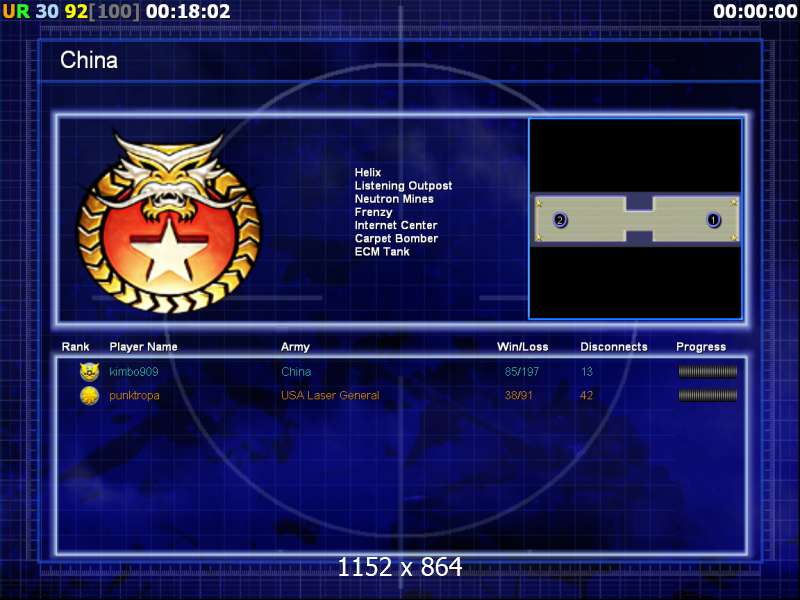Click the Army column header
This screenshot has height=600, width=800.
coord(295,347)
